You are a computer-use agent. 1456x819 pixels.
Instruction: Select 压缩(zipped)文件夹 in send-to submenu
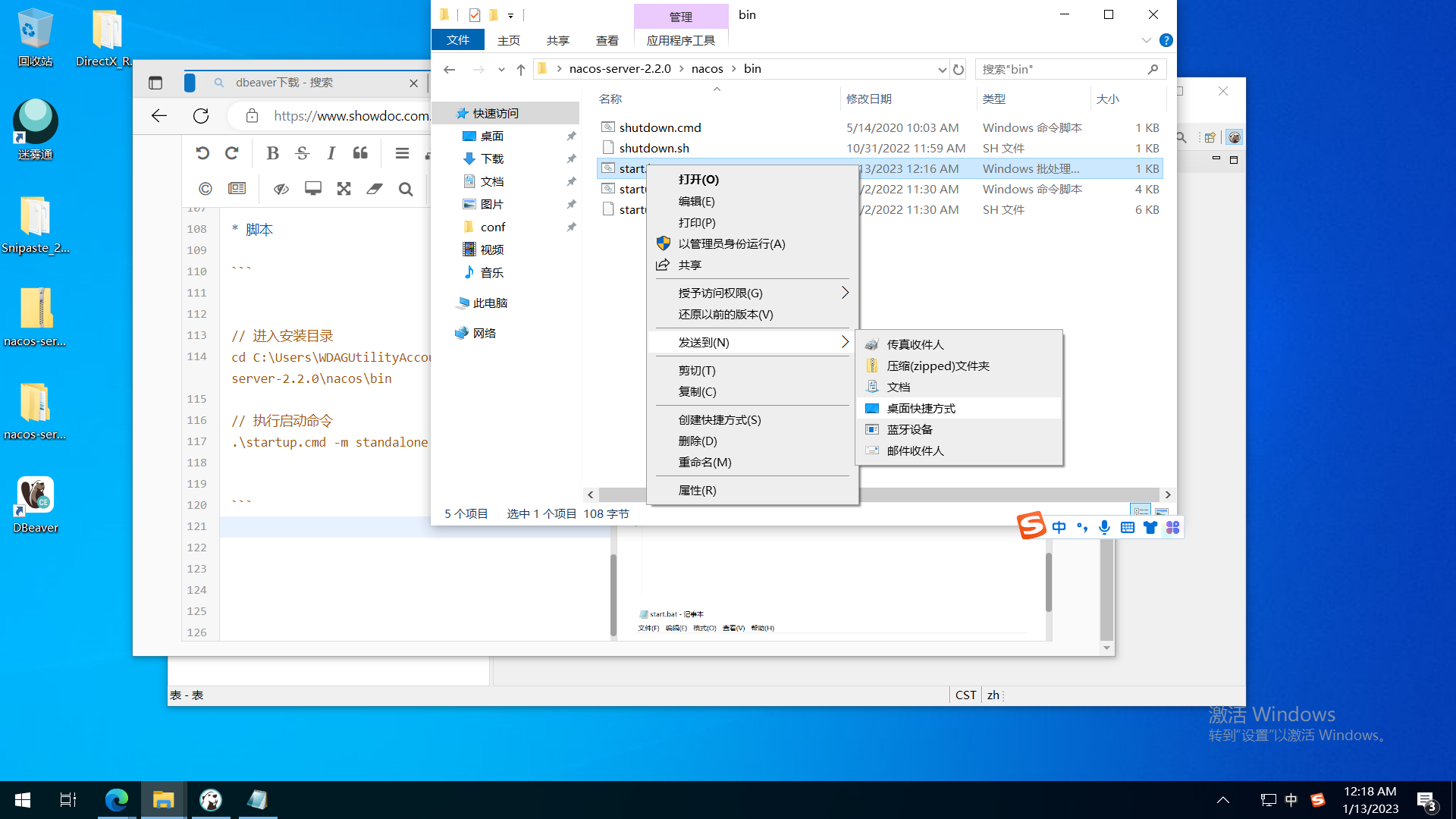tap(959, 366)
